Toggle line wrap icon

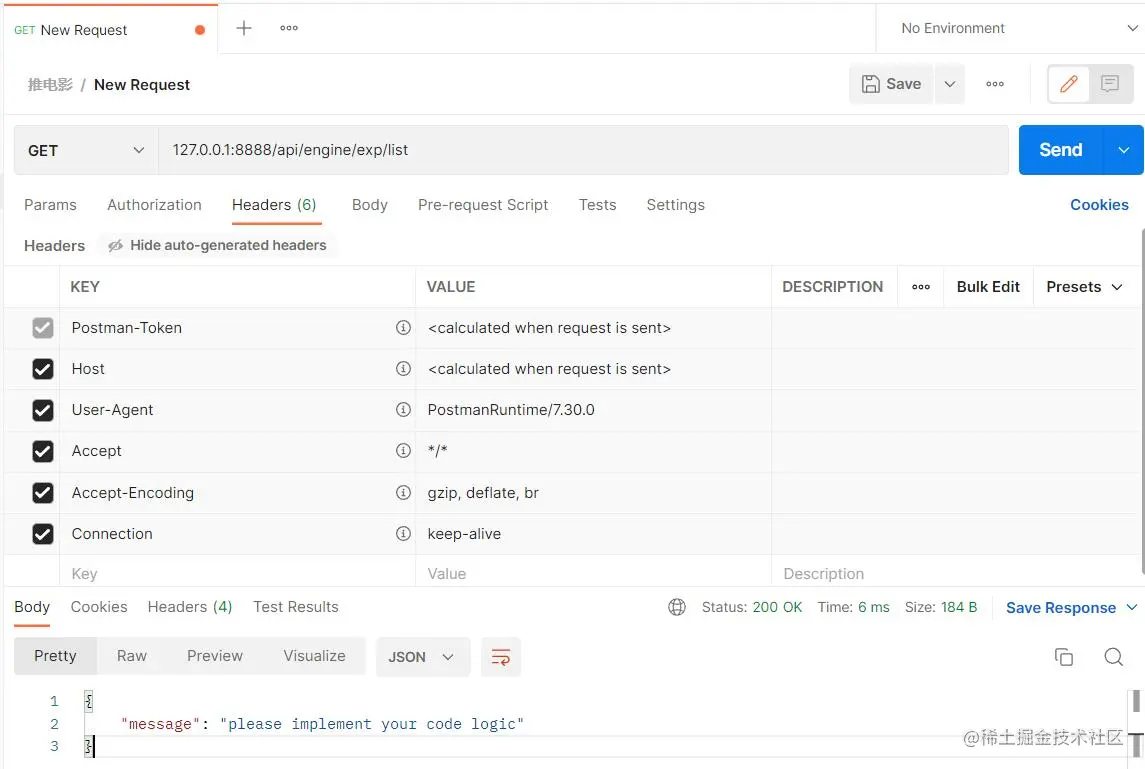pos(501,657)
